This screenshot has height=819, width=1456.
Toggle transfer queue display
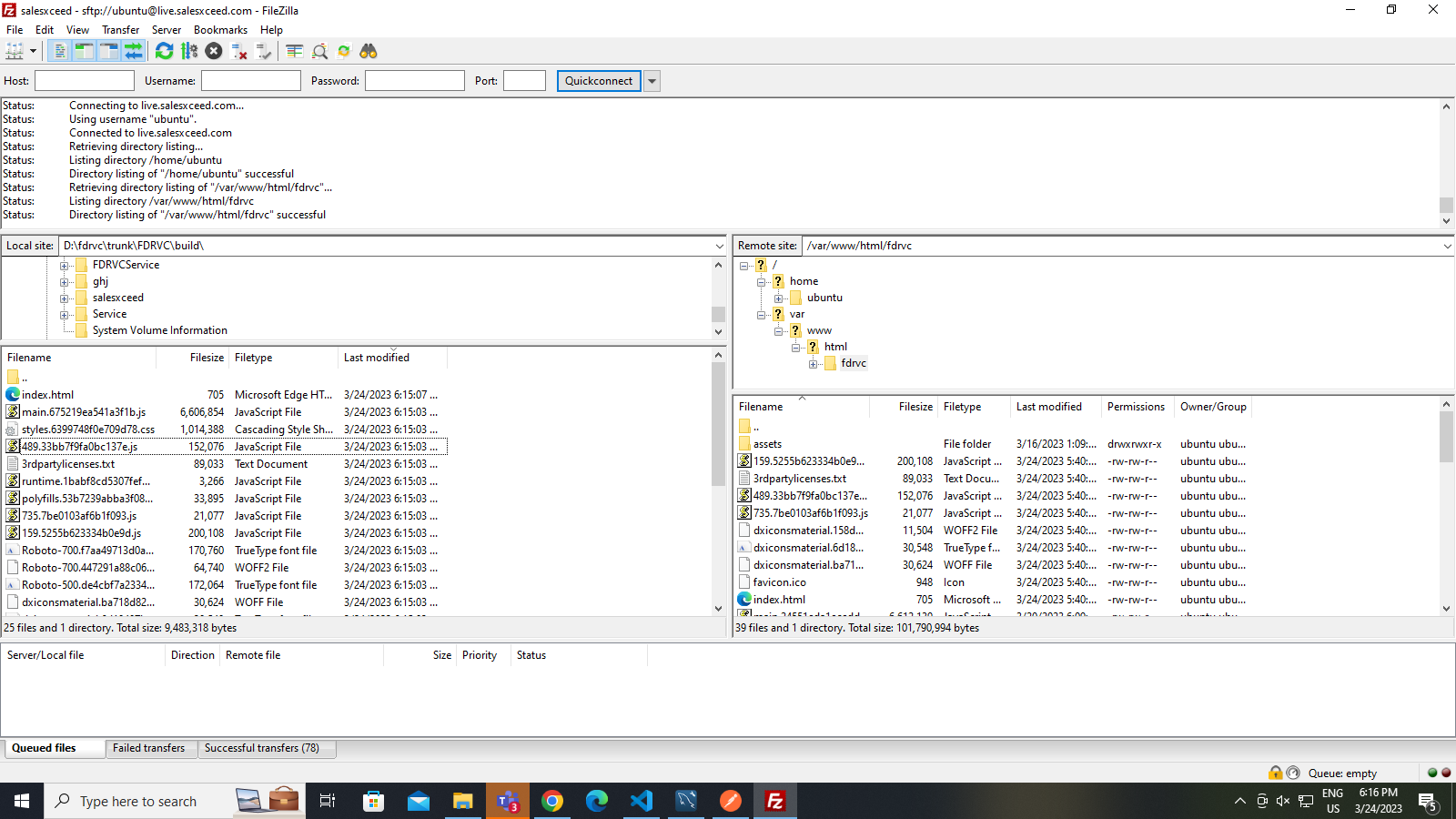pos(134,52)
